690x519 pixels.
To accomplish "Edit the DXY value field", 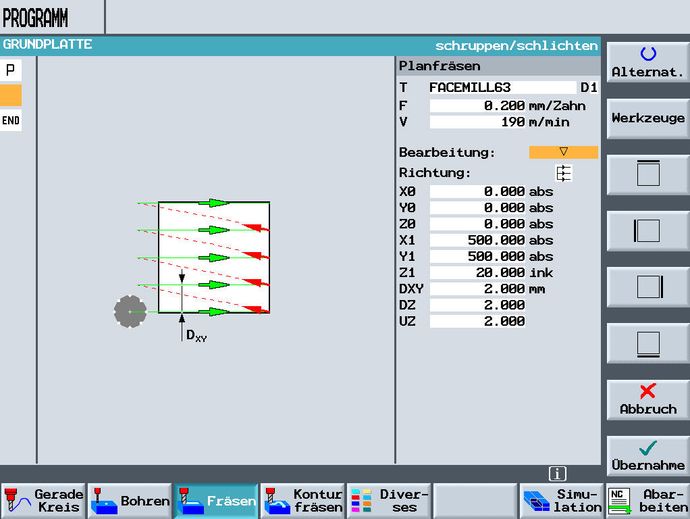I will (x=477, y=289).
